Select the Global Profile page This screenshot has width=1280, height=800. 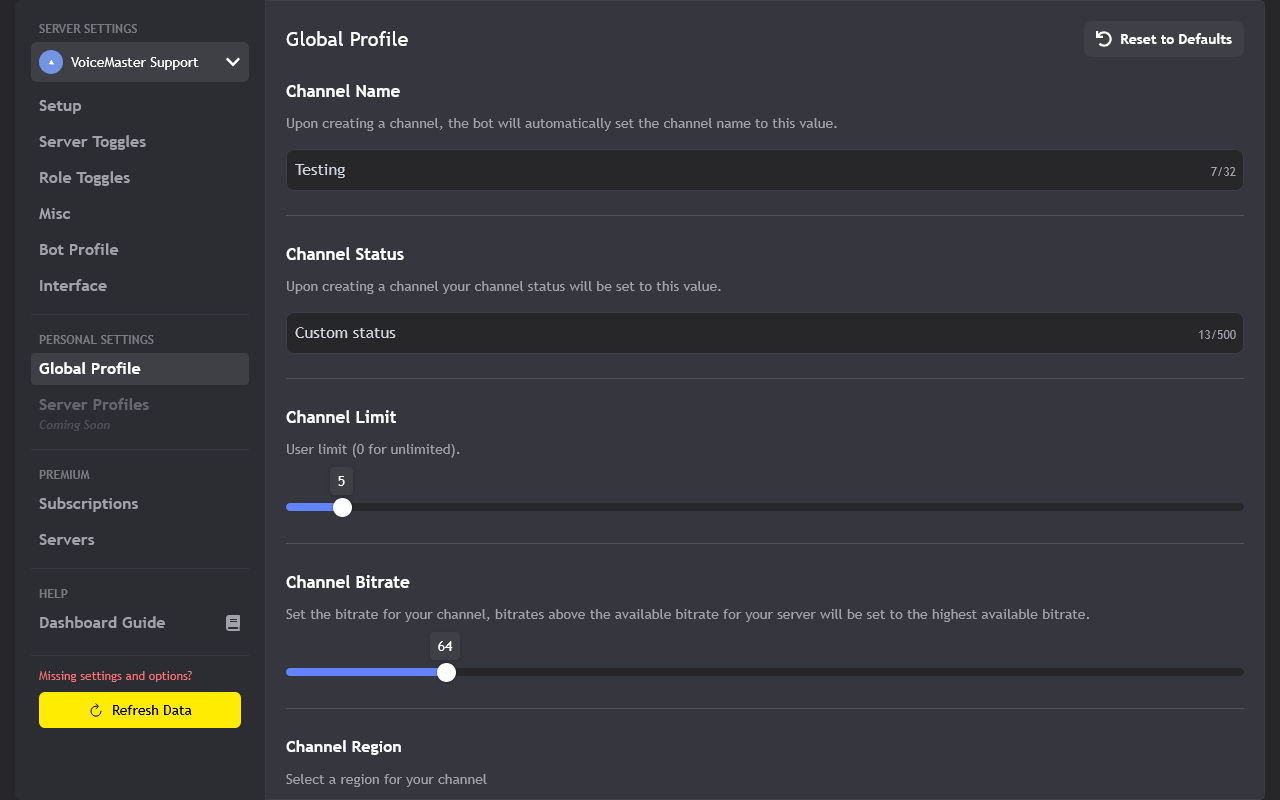(88, 368)
